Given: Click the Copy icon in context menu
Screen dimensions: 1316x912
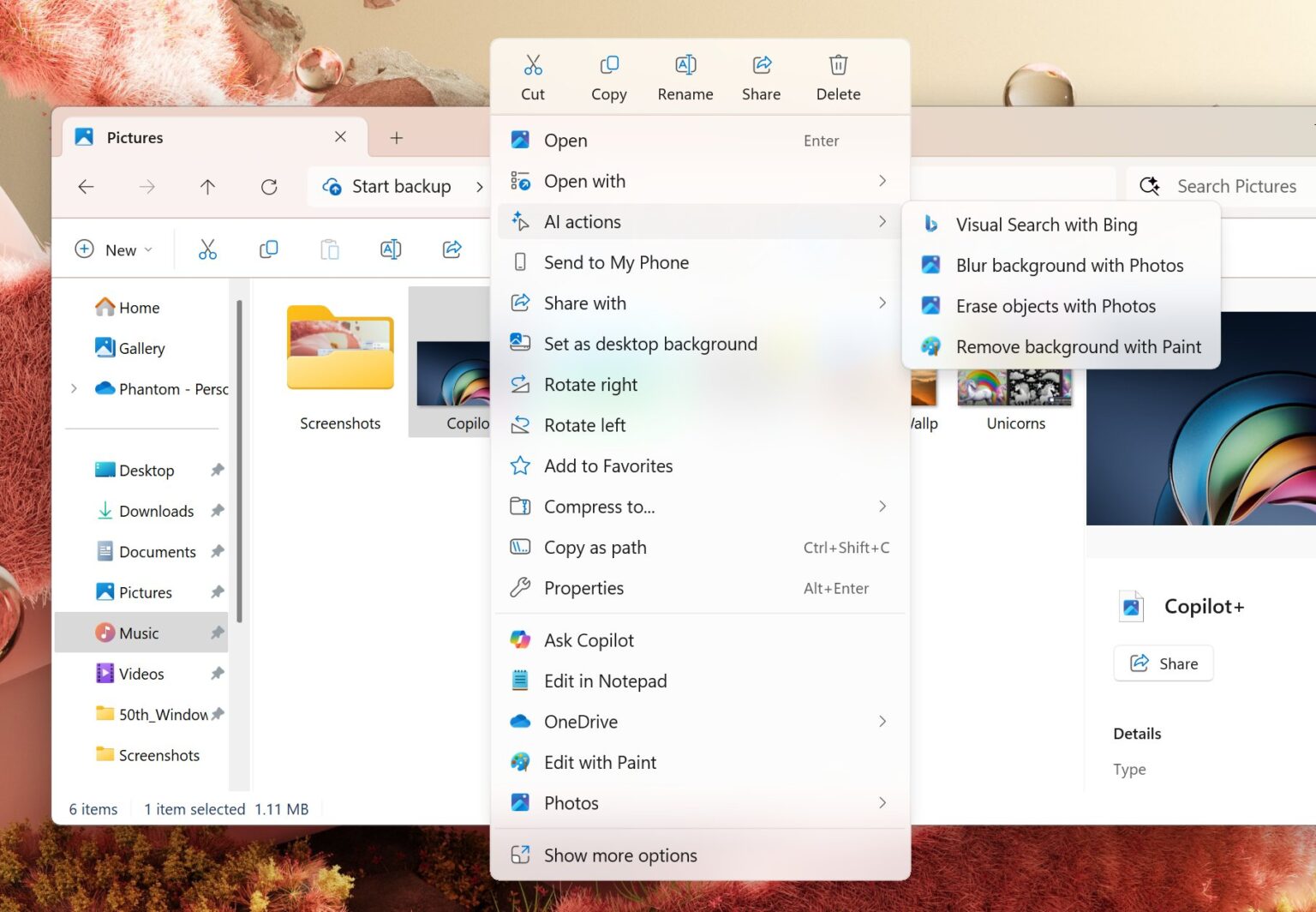Looking at the screenshot, I should [x=609, y=66].
